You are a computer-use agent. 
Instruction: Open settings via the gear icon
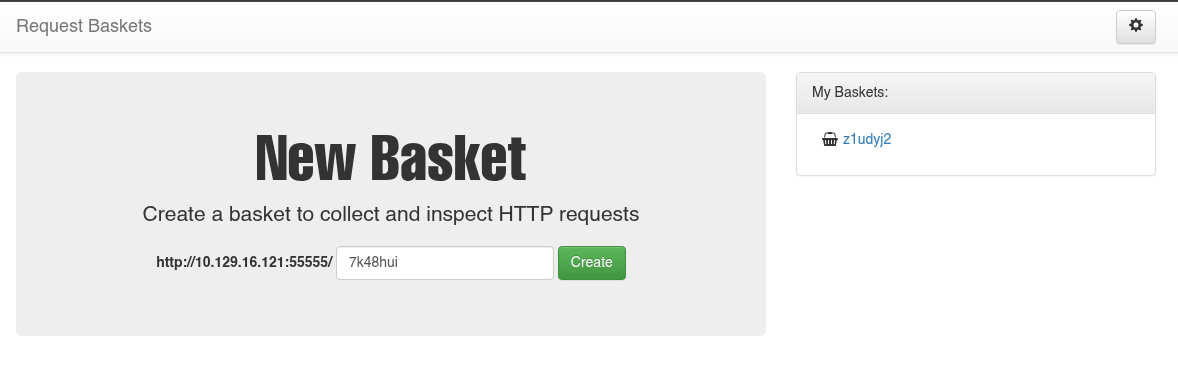(1135, 27)
